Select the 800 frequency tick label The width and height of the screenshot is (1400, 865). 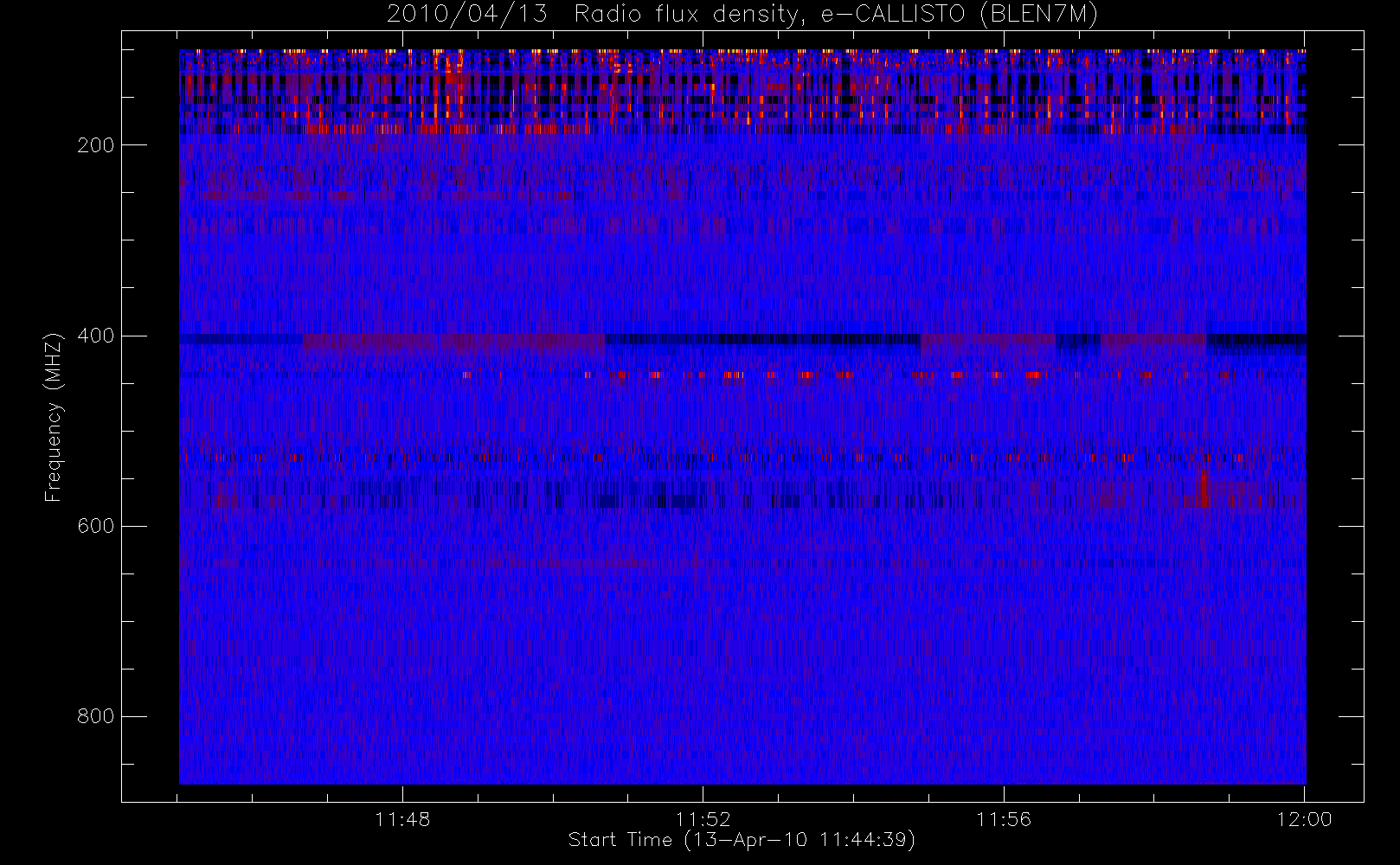coord(95,716)
